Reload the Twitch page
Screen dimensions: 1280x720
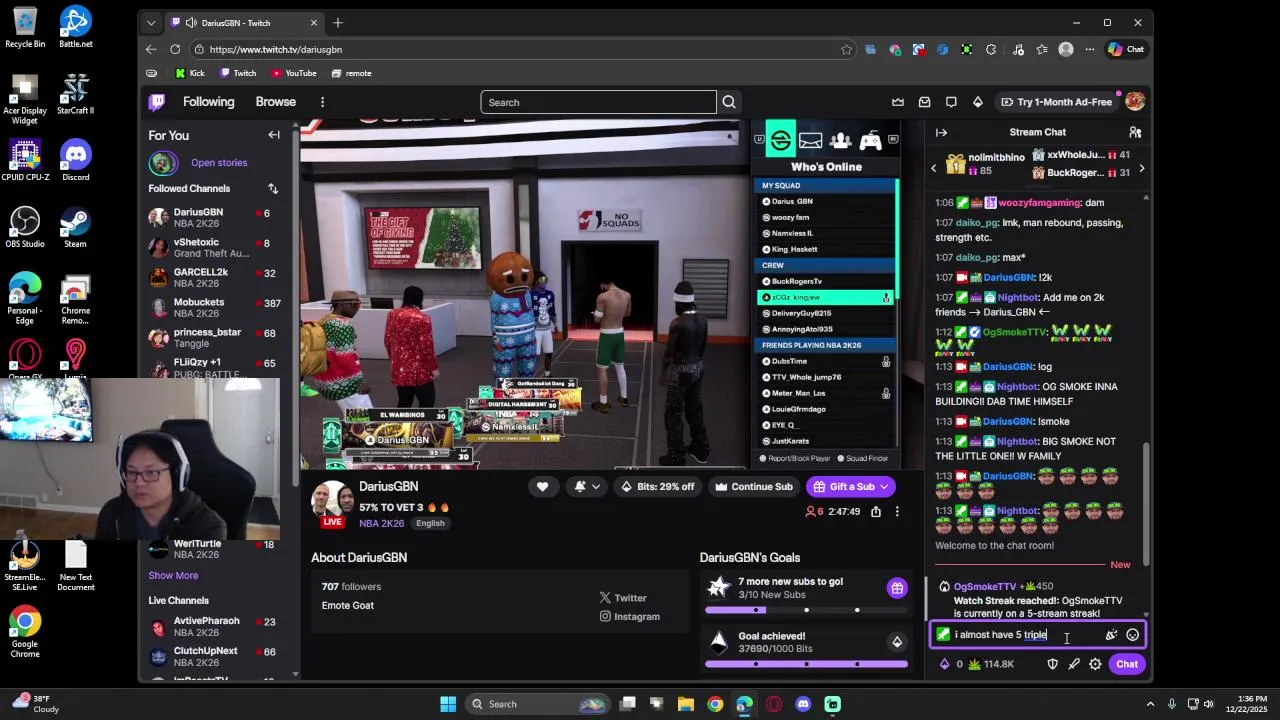click(175, 49)
